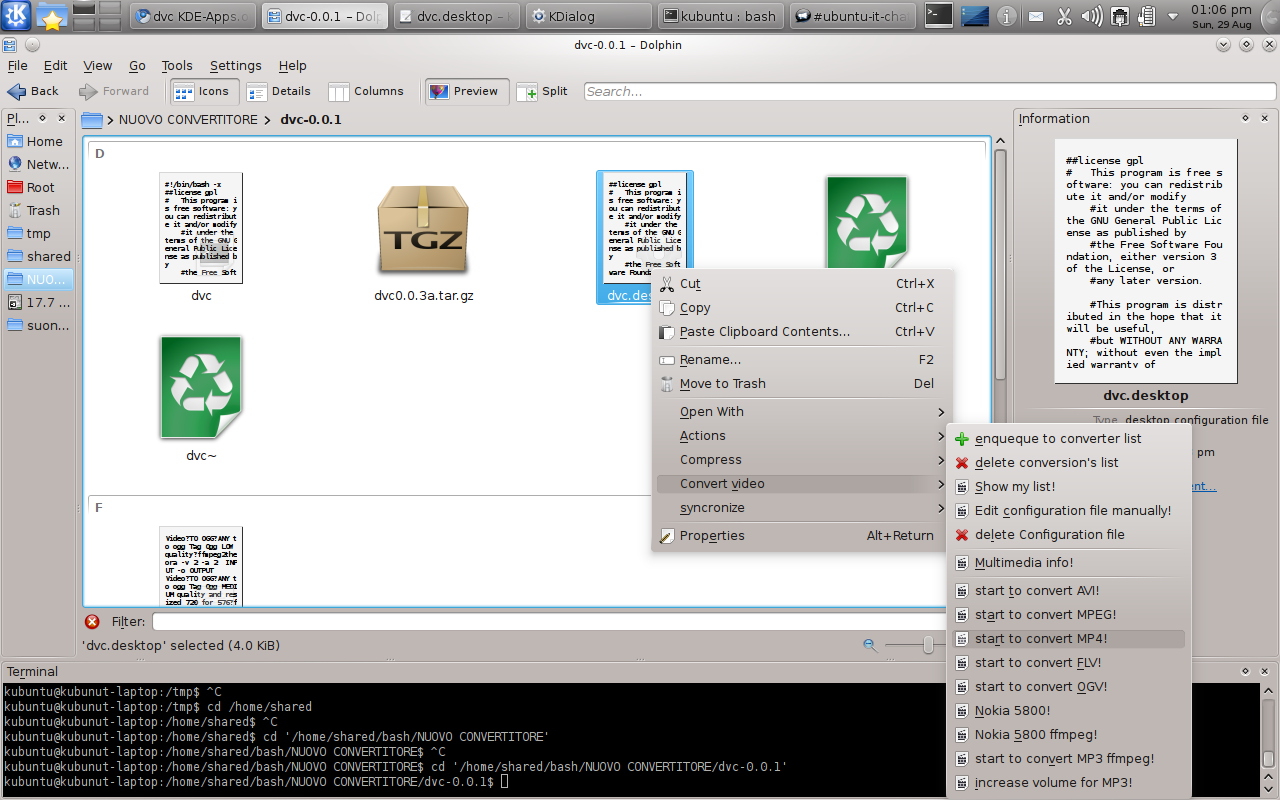
Task: Open the Tools menu
Action: pyautogui.click(x=177, y=65)
